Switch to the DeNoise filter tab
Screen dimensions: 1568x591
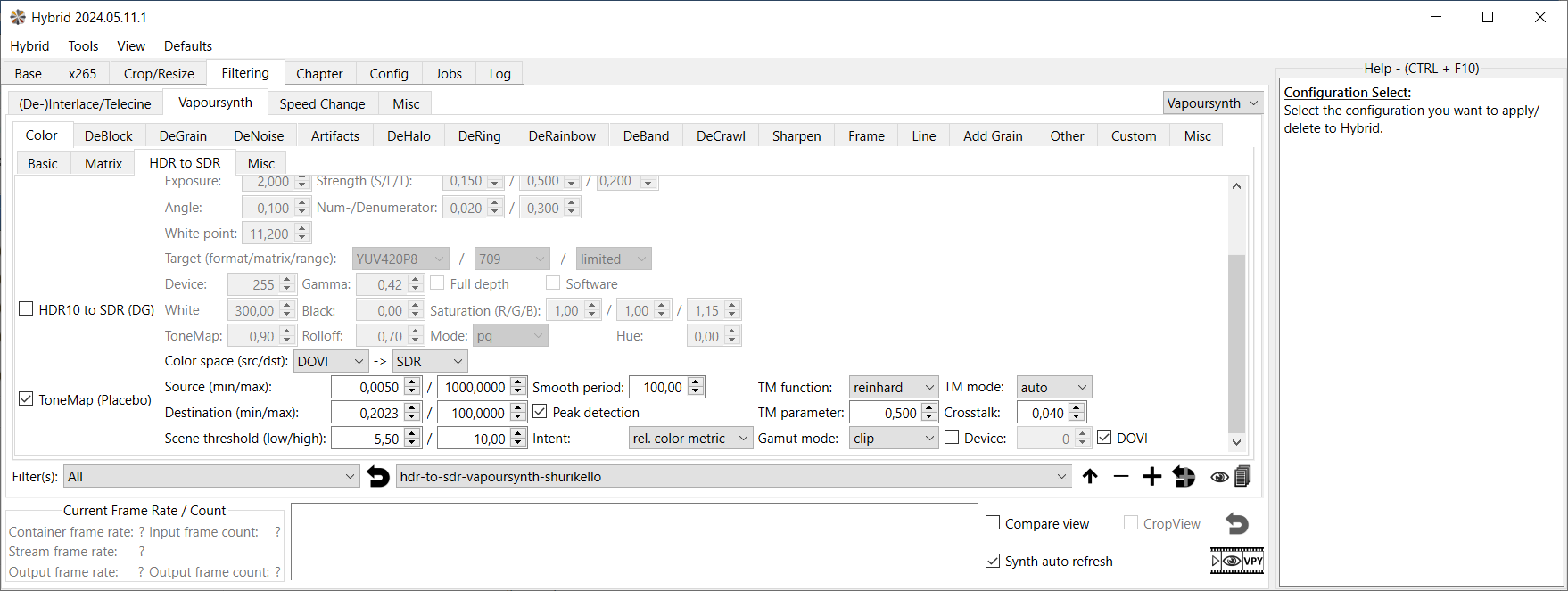click(x=259, y=136)
